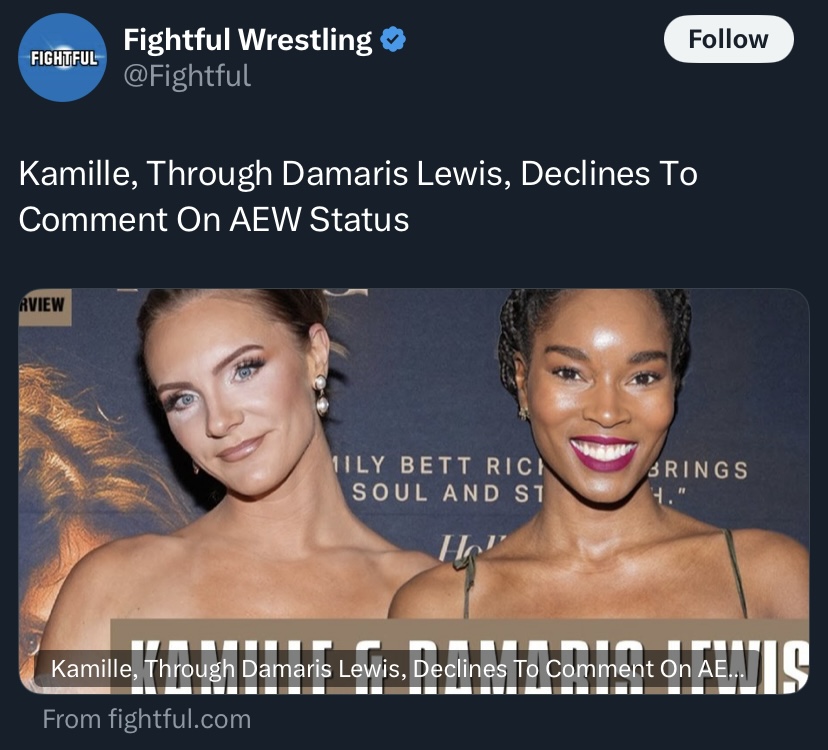Open the Fightful Wrestling display name
Image resolution: width=828 pixels, height=750 pixels.
(248, 40)
